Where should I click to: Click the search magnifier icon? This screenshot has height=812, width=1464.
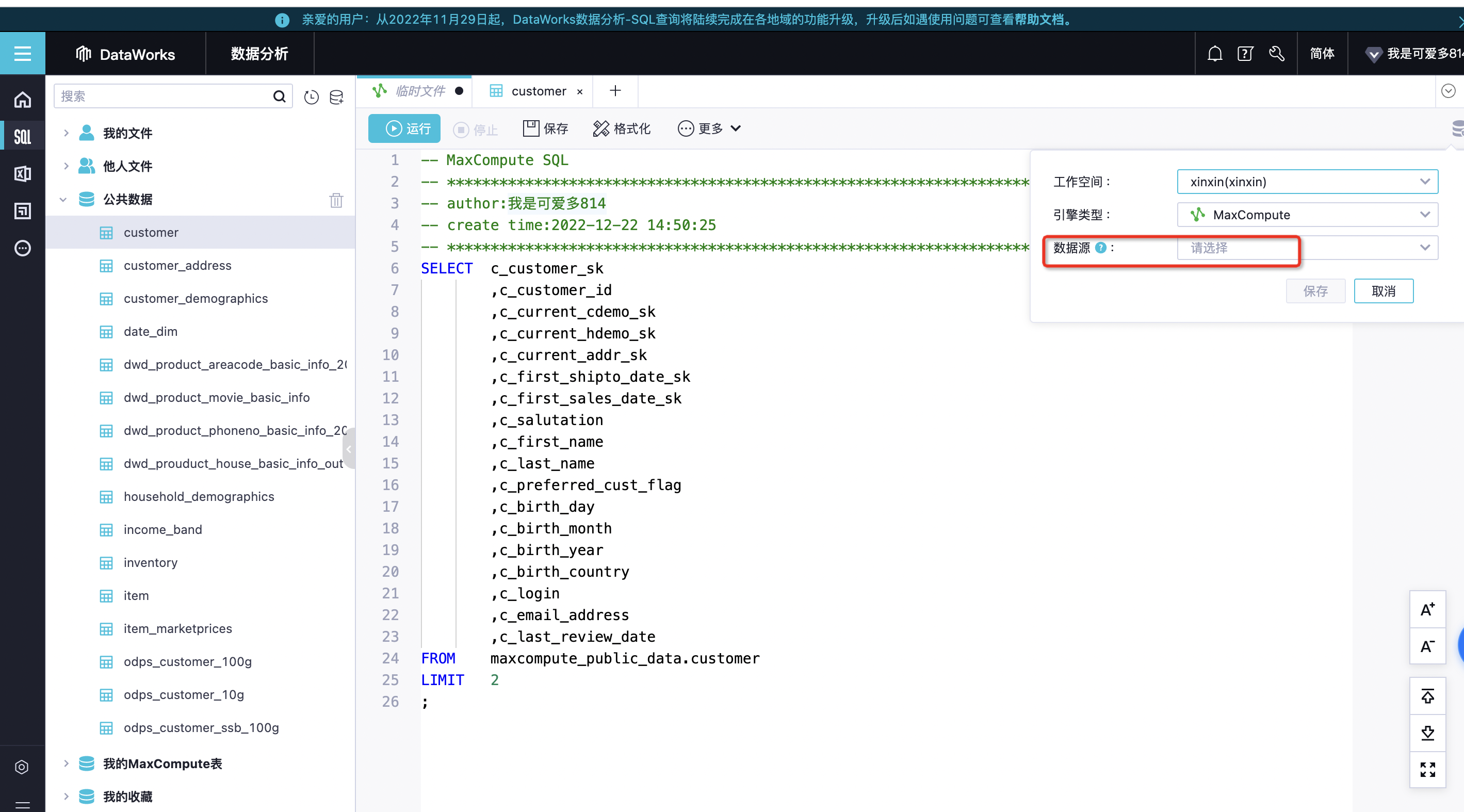click(x=279, y=96)
